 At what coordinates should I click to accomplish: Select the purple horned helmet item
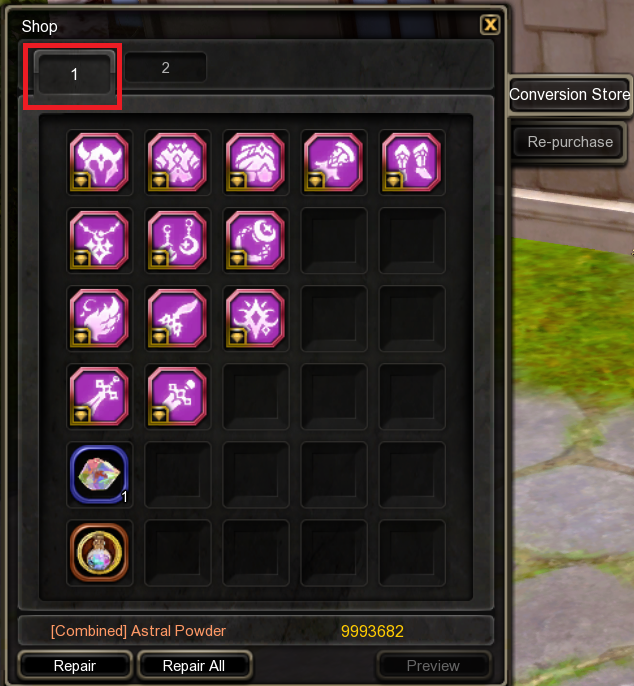coord(99,162)
